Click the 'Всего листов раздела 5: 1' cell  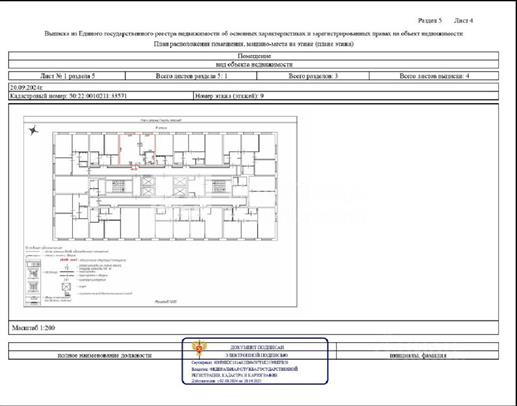click(191, 76)
